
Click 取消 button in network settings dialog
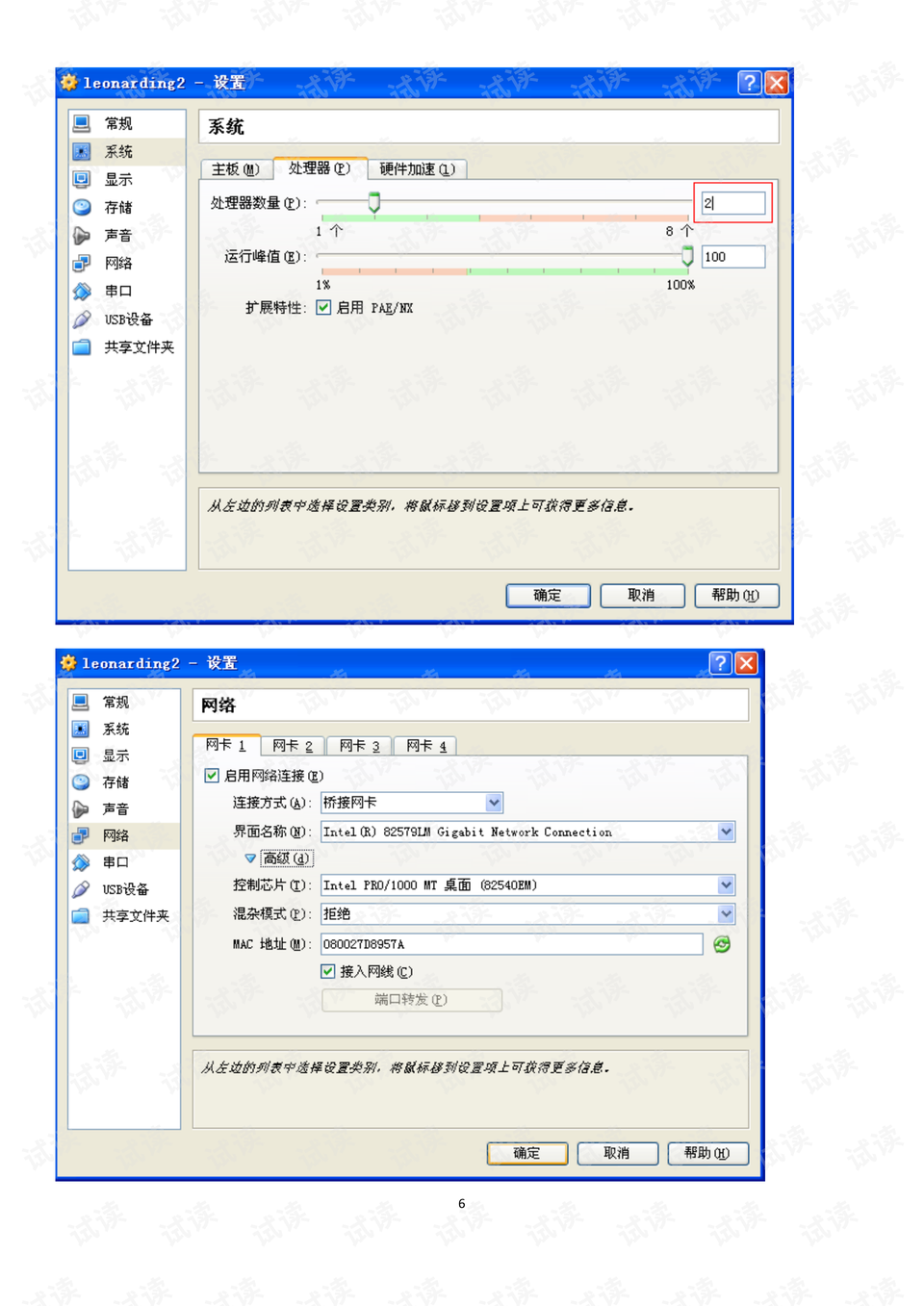(x=617, y=1153)
